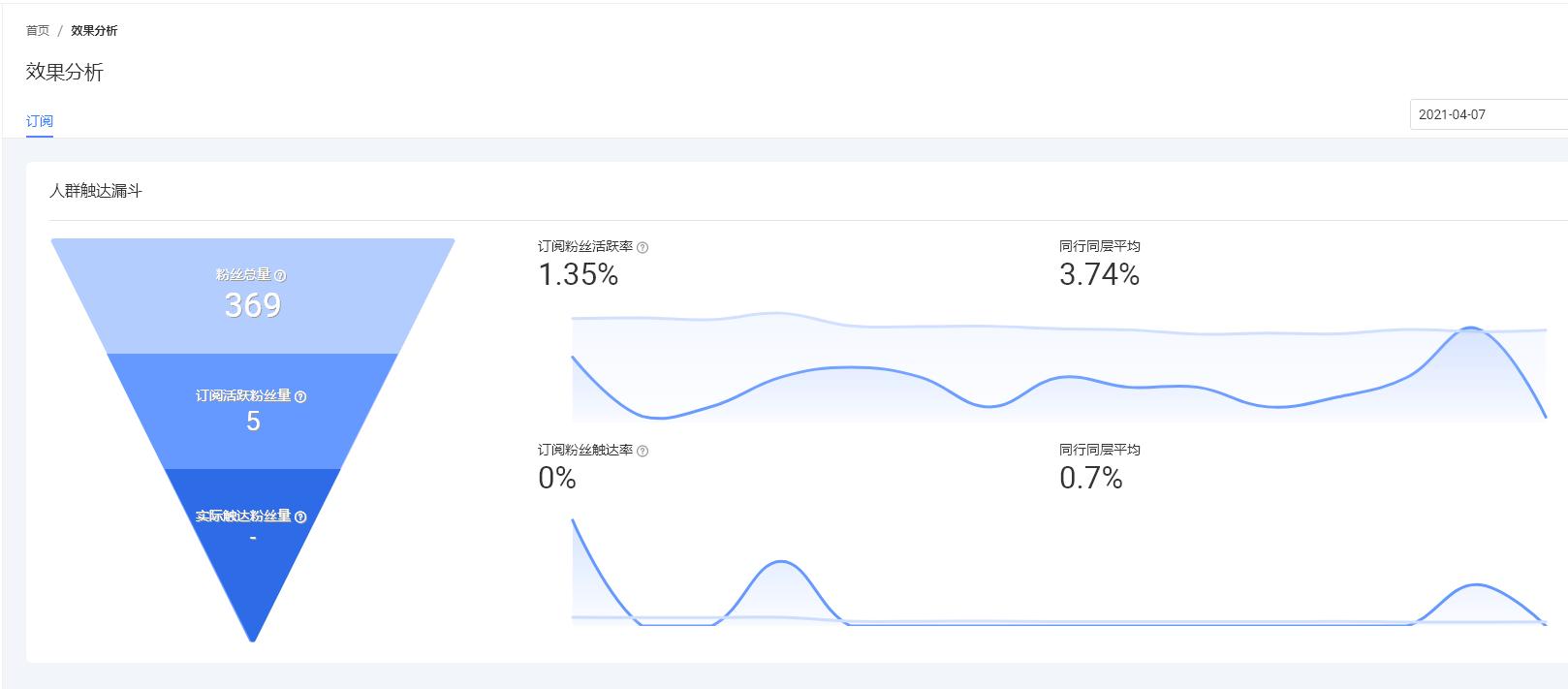This screenshot has width=1568, height=689.
Task: Click help icon next to 粉丝总量
Action: [x=280, y=276]
